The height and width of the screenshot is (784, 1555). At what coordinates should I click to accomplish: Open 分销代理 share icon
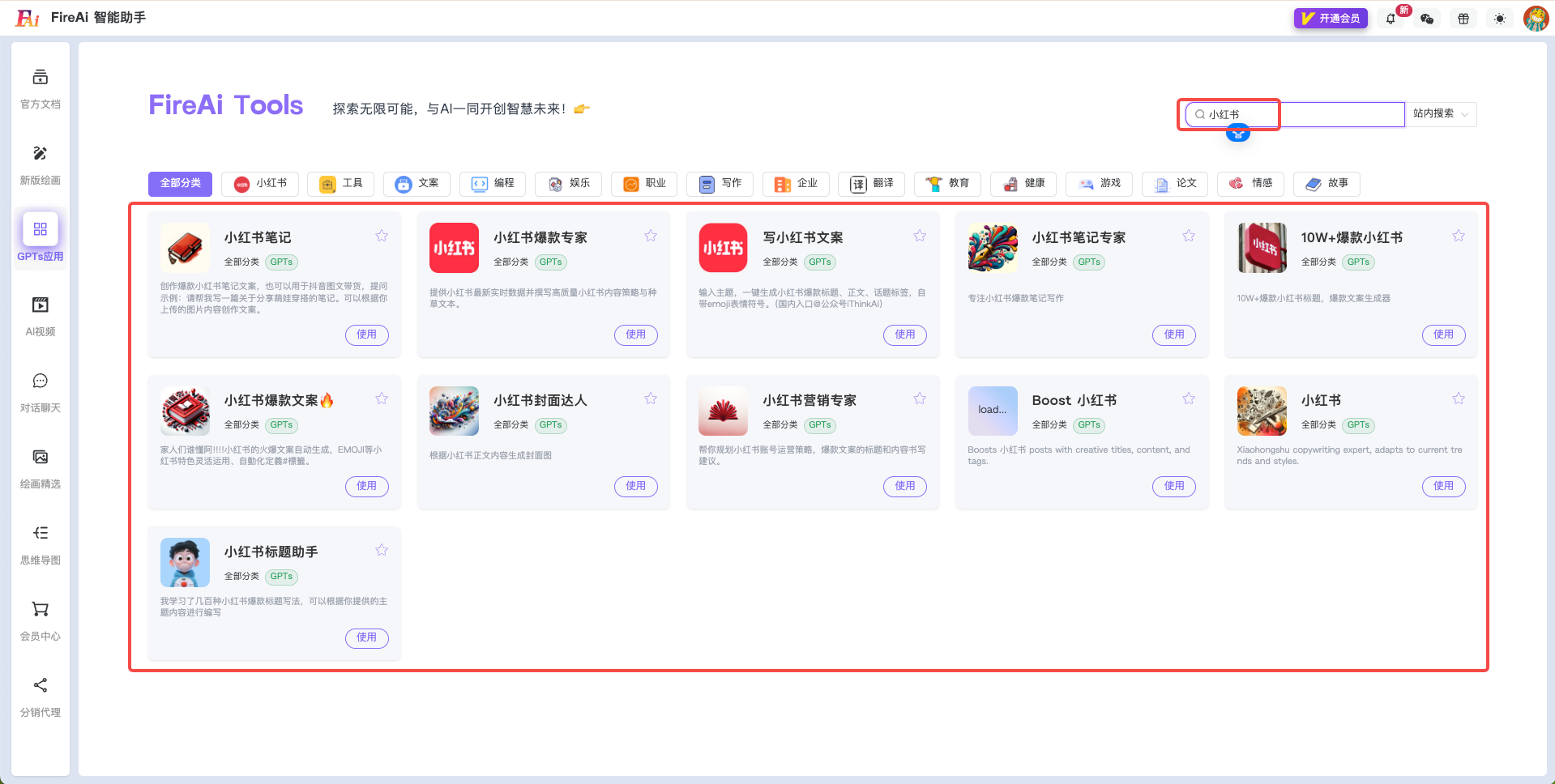[x=40, y=685]
